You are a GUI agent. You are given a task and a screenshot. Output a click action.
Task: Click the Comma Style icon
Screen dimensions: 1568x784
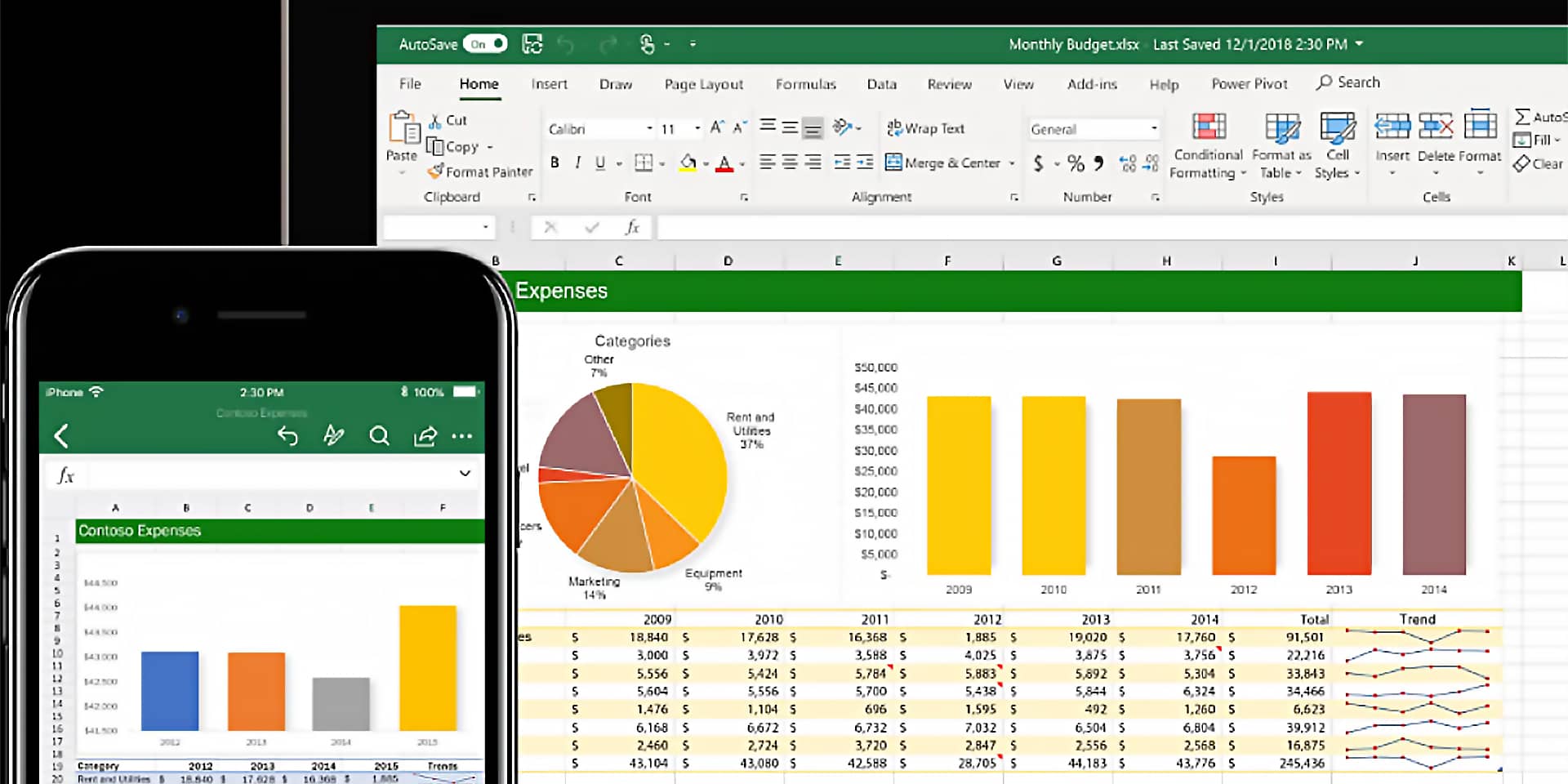pos(1099,163)
